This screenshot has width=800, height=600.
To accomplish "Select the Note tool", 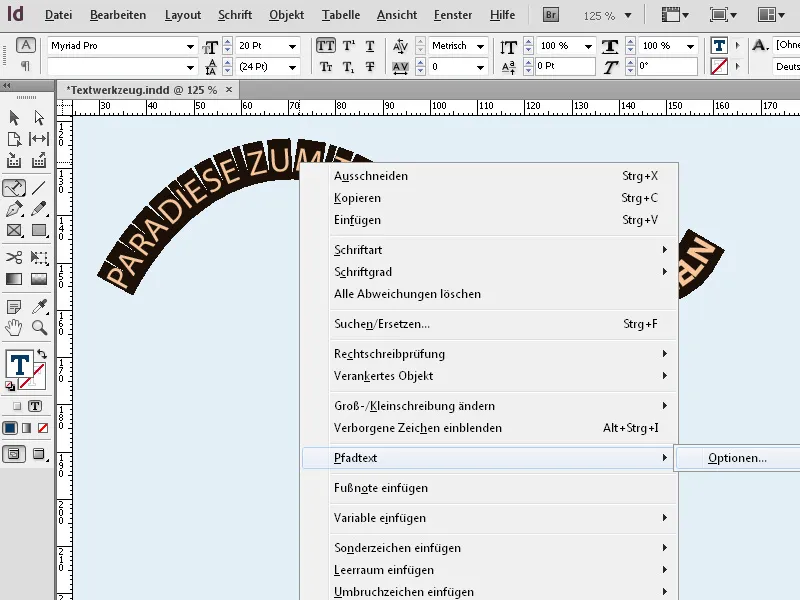I will click(x=14, y=307).
